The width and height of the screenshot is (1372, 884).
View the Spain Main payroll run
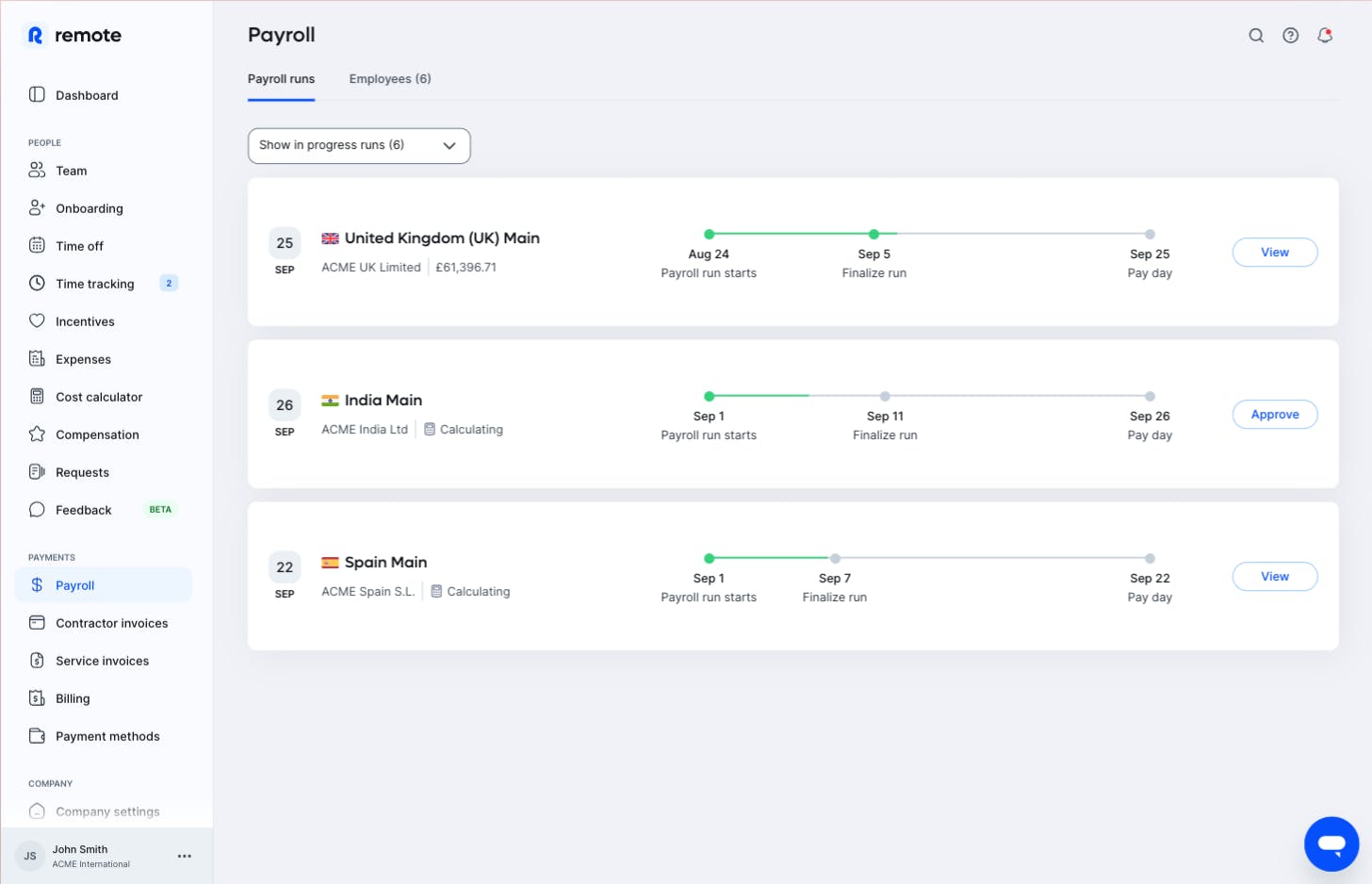(1274, 577)
